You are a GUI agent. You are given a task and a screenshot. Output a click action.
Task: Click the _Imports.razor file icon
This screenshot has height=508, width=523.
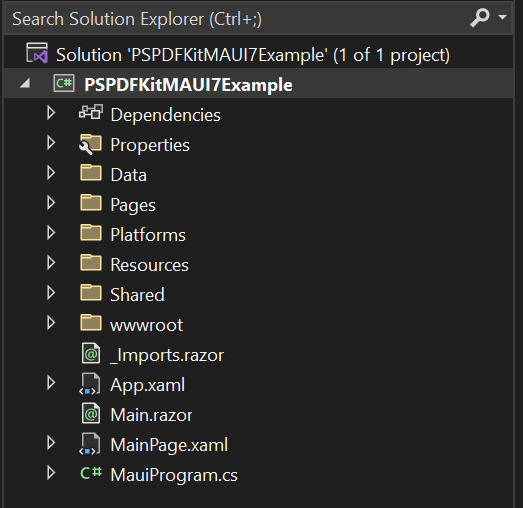[91, 353]
